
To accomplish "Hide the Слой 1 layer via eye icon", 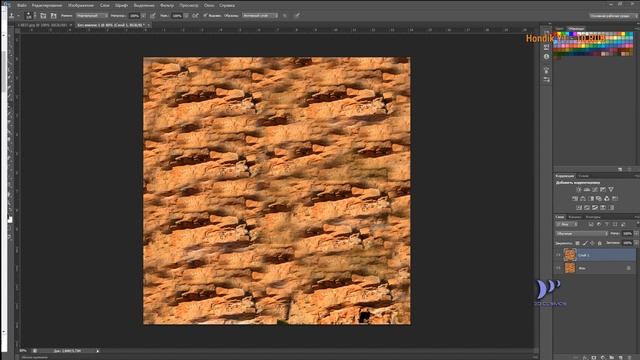I will (558, 255).
